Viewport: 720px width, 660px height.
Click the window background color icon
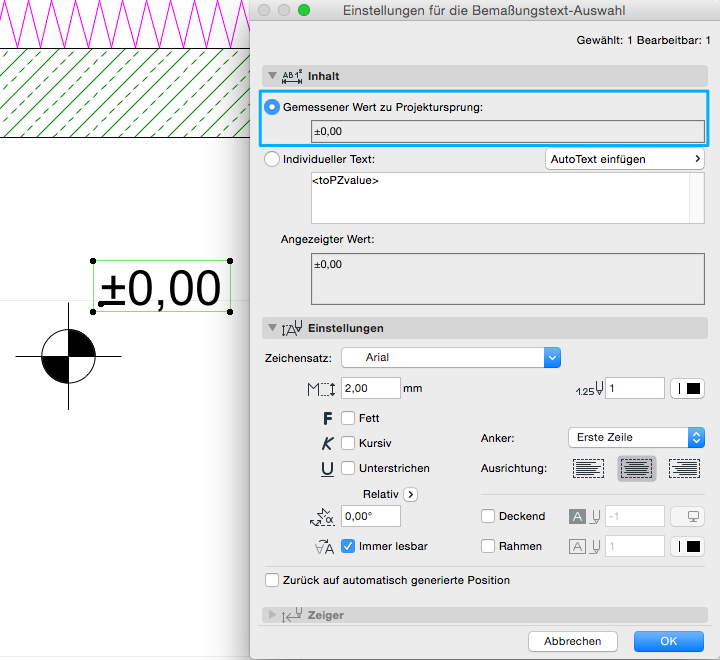coord(687,516)
